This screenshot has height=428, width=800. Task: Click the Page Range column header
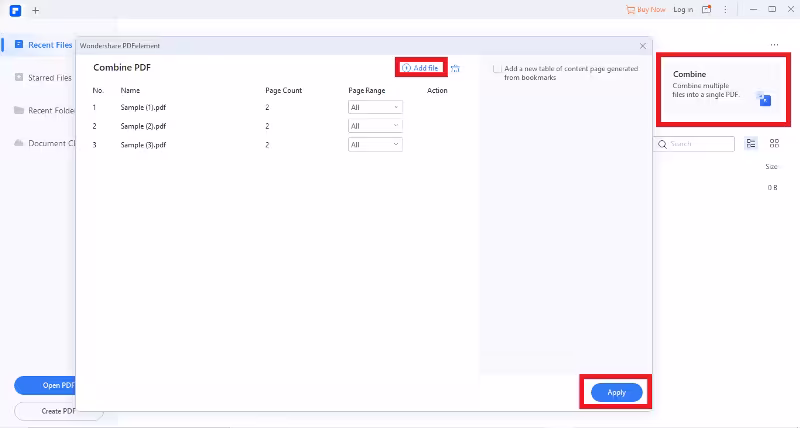(x=367, y=90)
